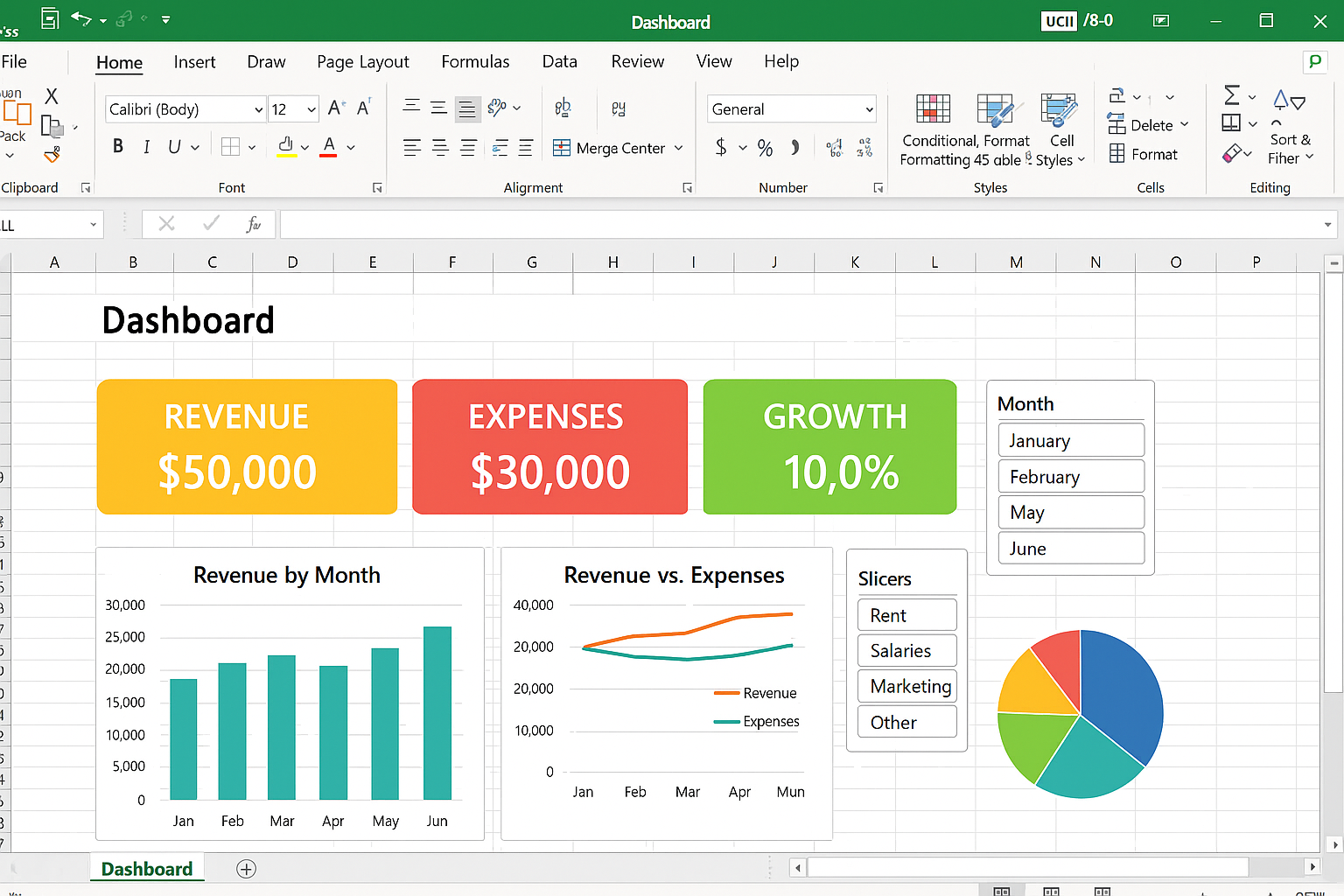The image size is (1344, 896).
Task: Toggle the February month slicer
Action: tap(1070, 477)
